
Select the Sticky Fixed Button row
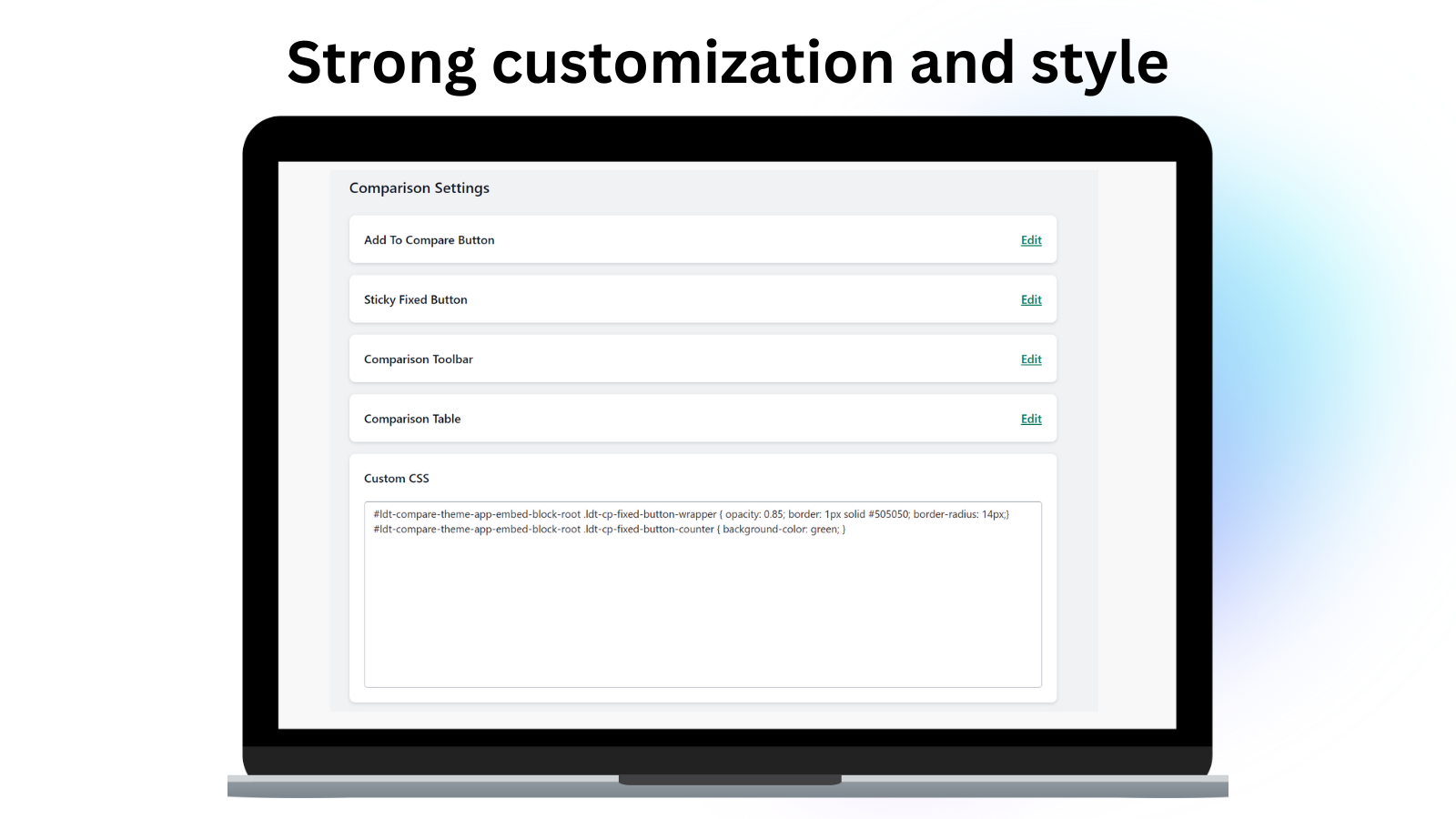coord(701,298)
